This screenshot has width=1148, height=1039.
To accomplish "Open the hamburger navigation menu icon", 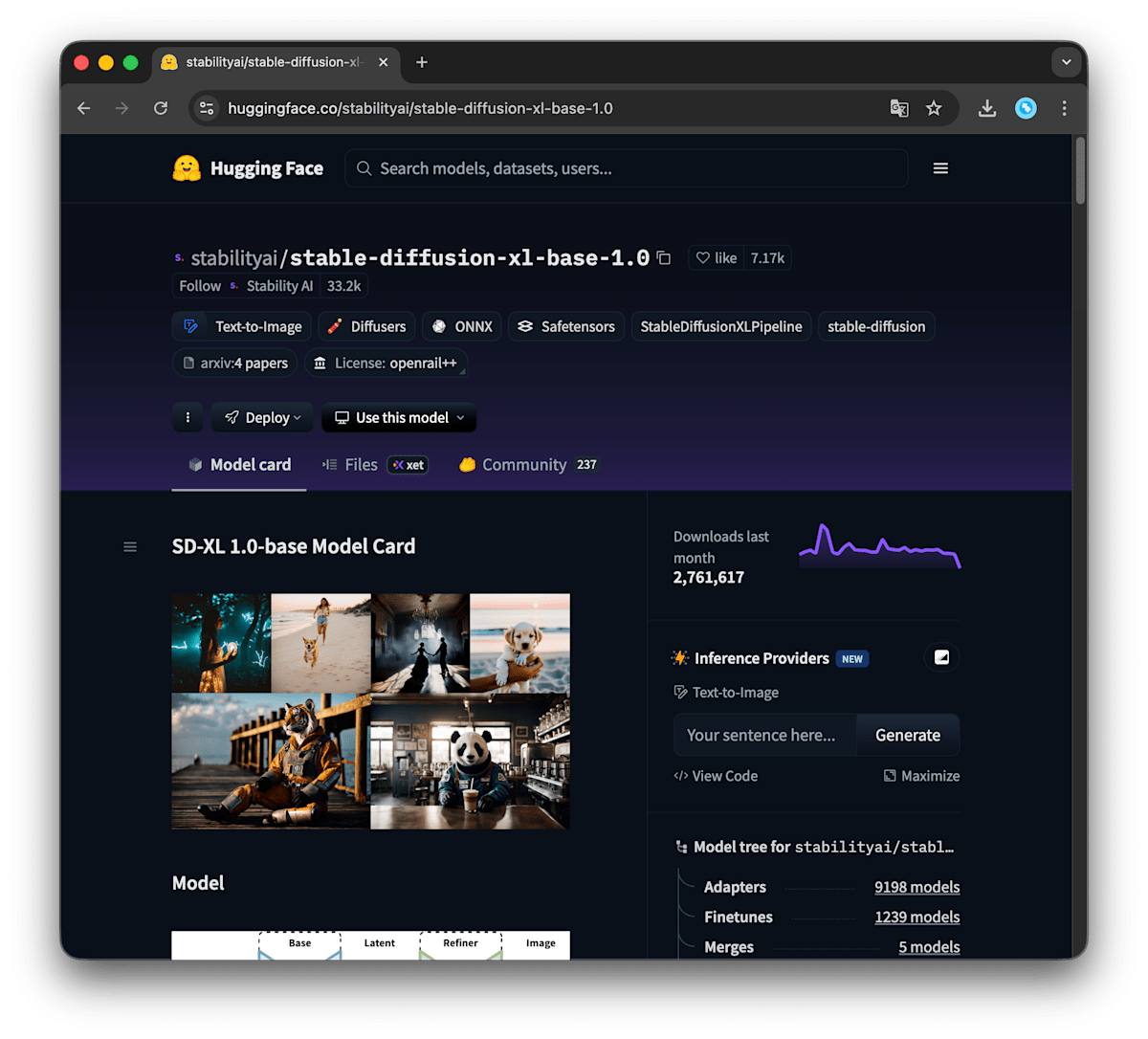I will (x=940, y=168).
